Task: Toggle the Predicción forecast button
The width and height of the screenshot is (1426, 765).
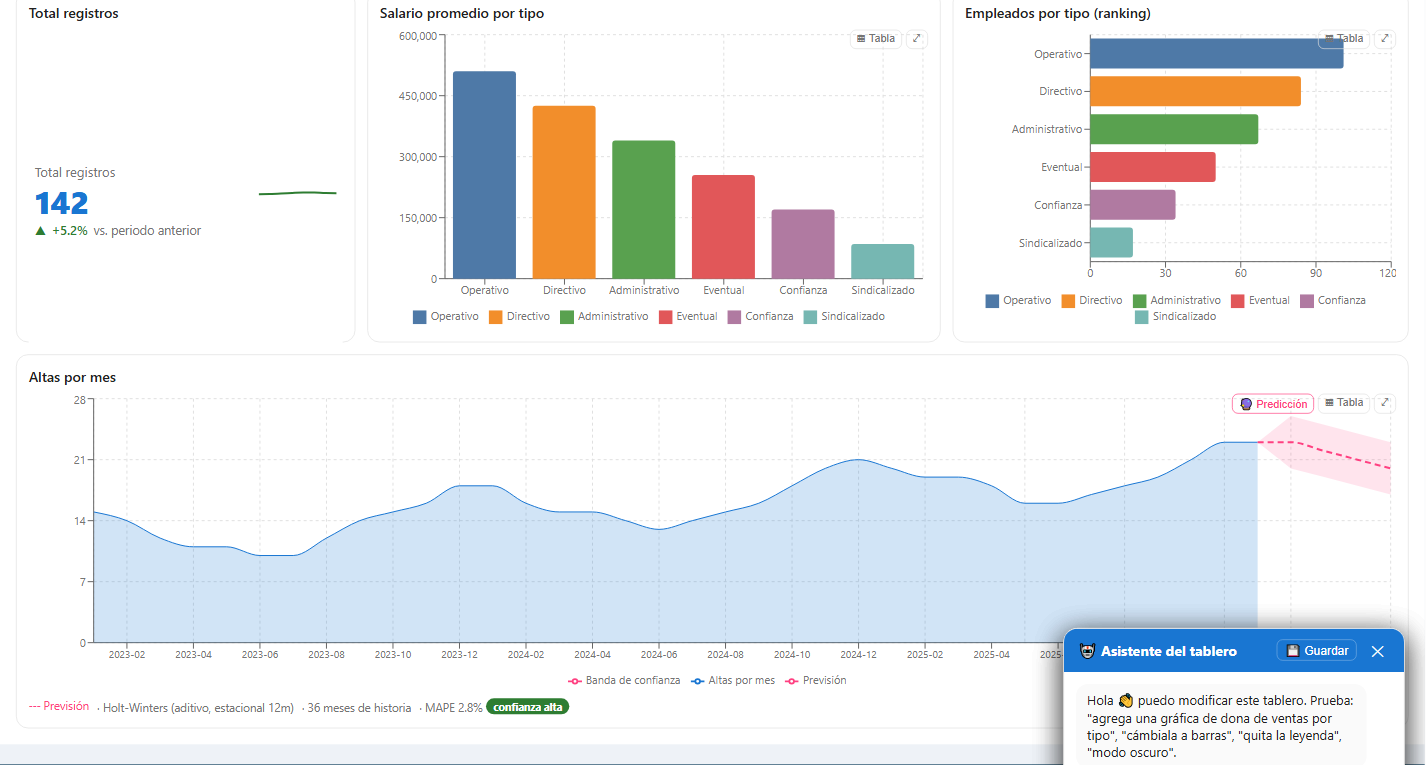Action: [x=1273, y=404]
